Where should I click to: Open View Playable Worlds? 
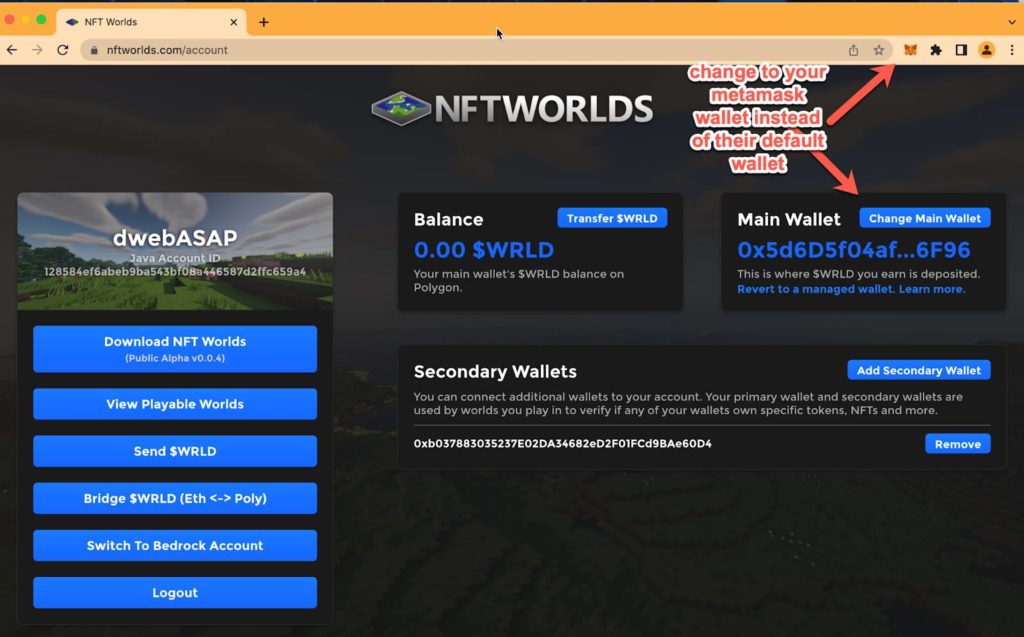(175, 404)
